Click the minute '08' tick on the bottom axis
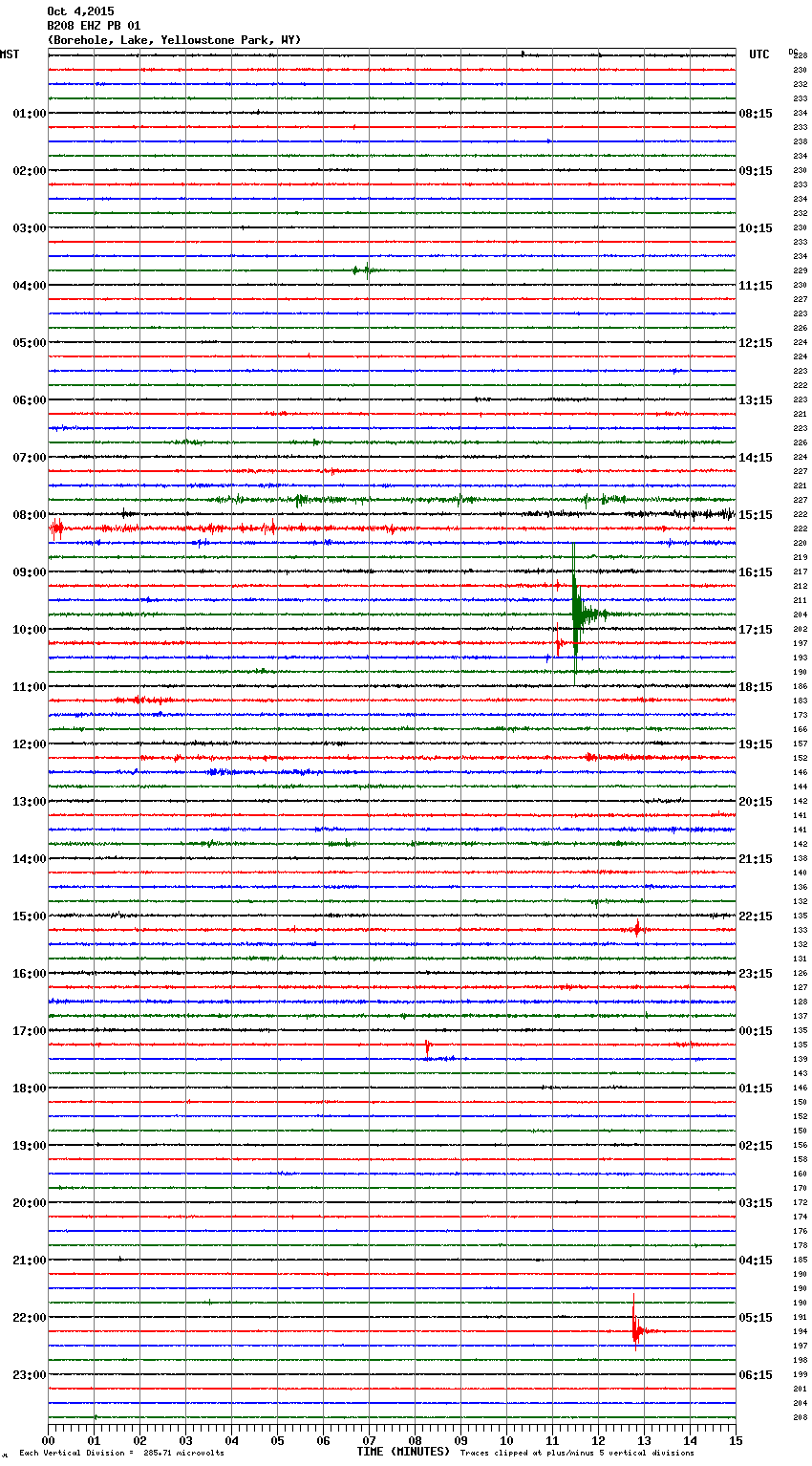The height and width of the screenshot is (1466, 812). (415, 1440)
